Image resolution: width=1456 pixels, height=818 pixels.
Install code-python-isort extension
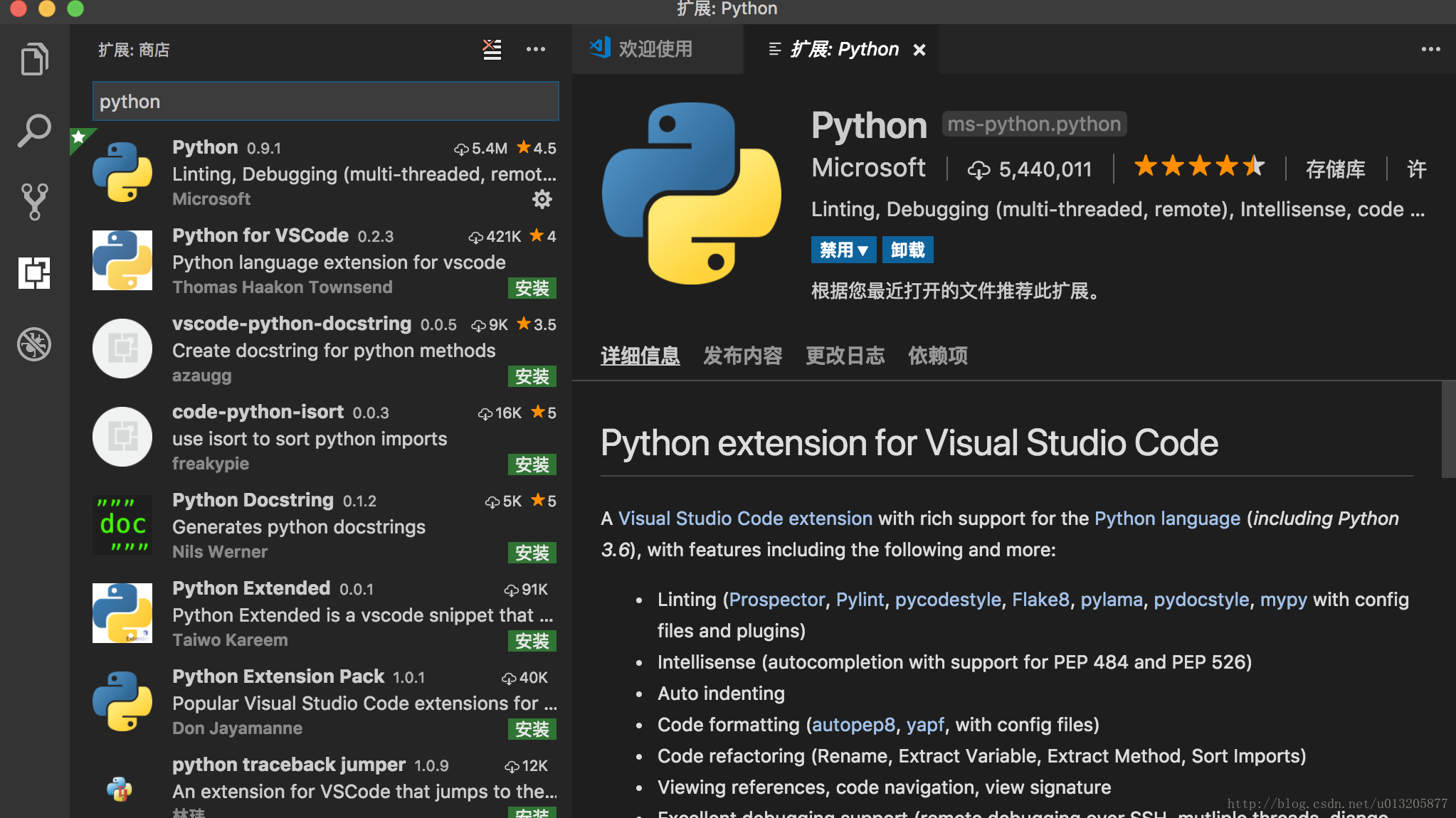tap(532, 464)
